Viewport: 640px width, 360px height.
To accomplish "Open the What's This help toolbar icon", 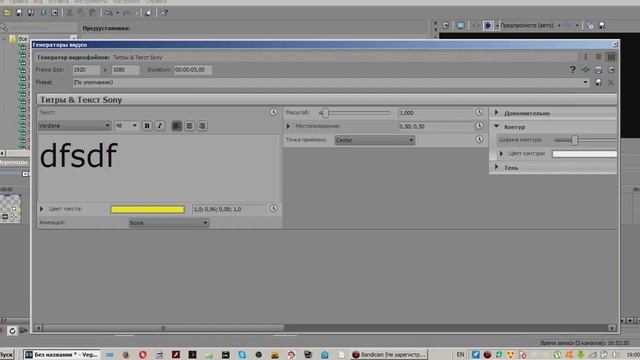I will click(x=164, y=13).
